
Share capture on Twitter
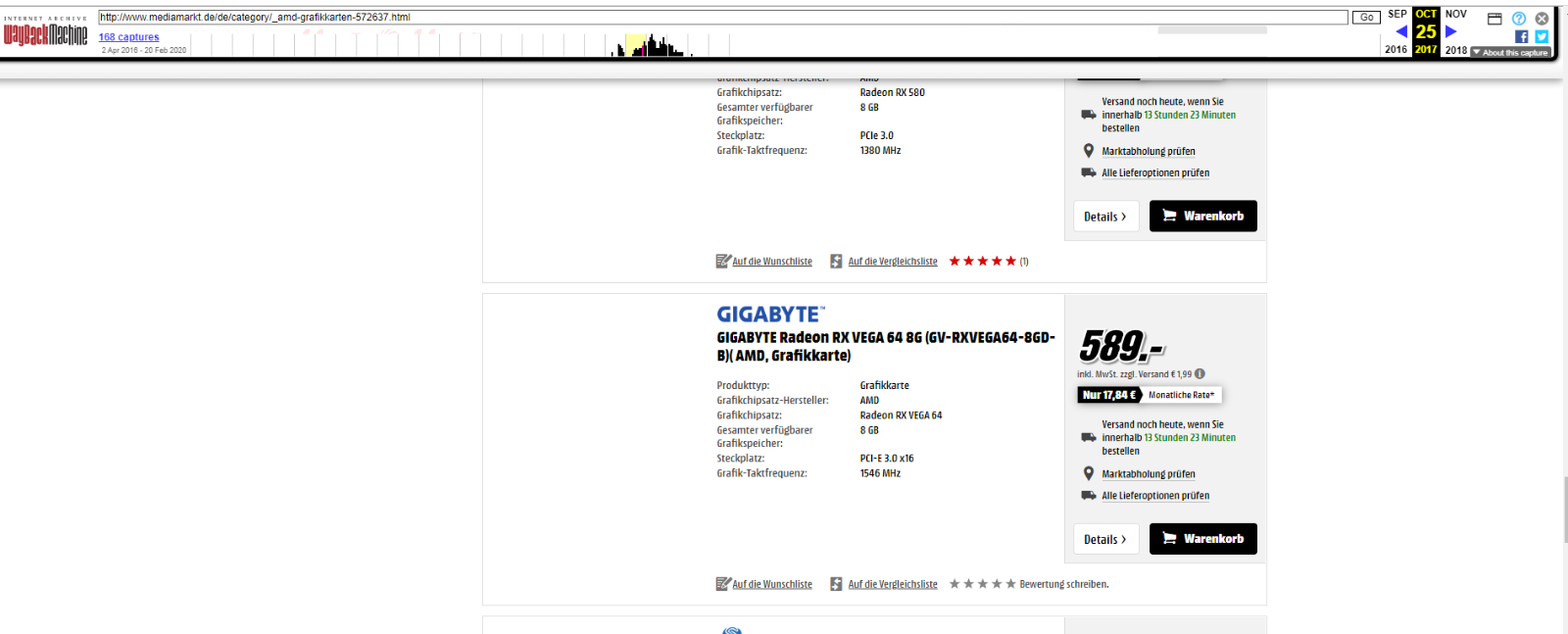[x=1542, y=36]
